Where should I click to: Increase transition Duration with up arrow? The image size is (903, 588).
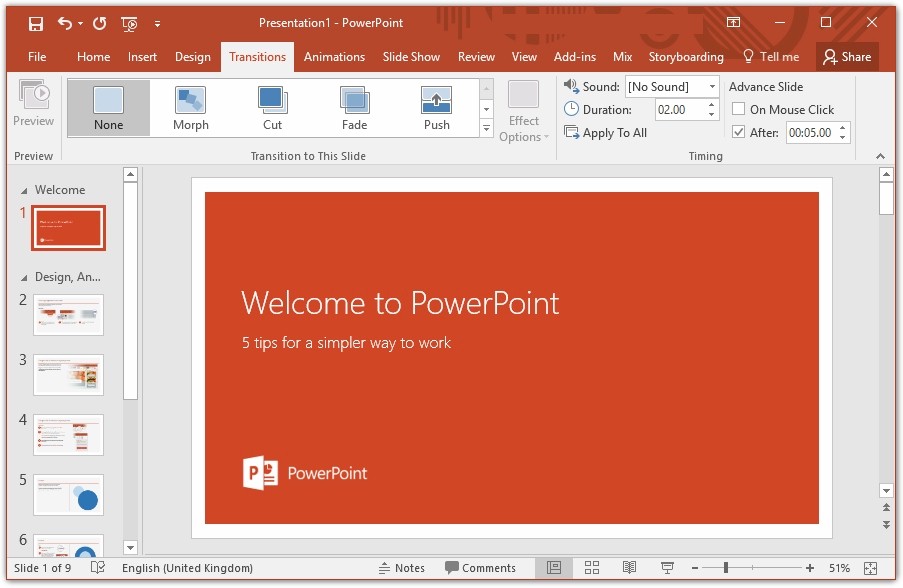click(x=712, y=105)
